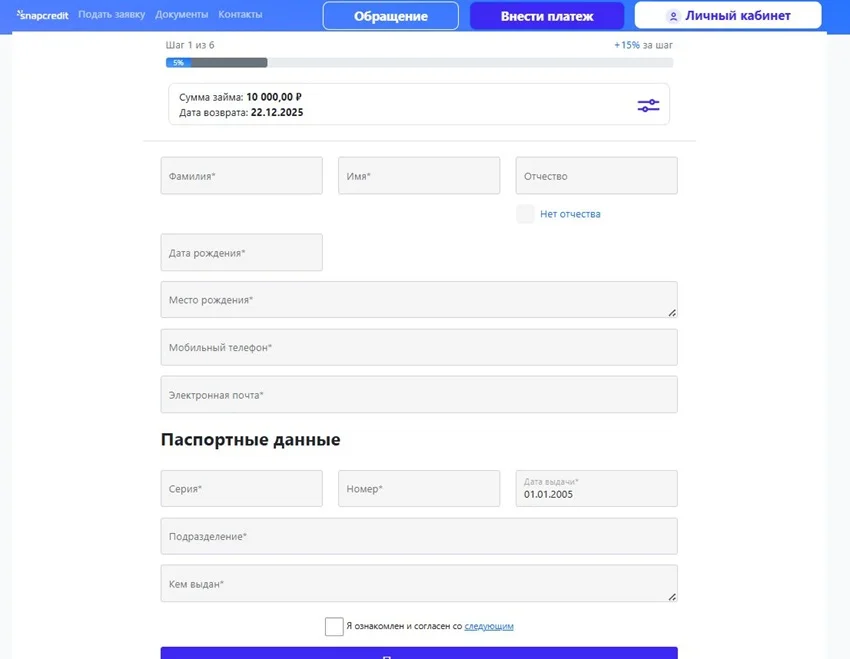Focus the Отчество field
Image resolution: width=850 pixels, height=659 pixels.
(x=596, y=176)
